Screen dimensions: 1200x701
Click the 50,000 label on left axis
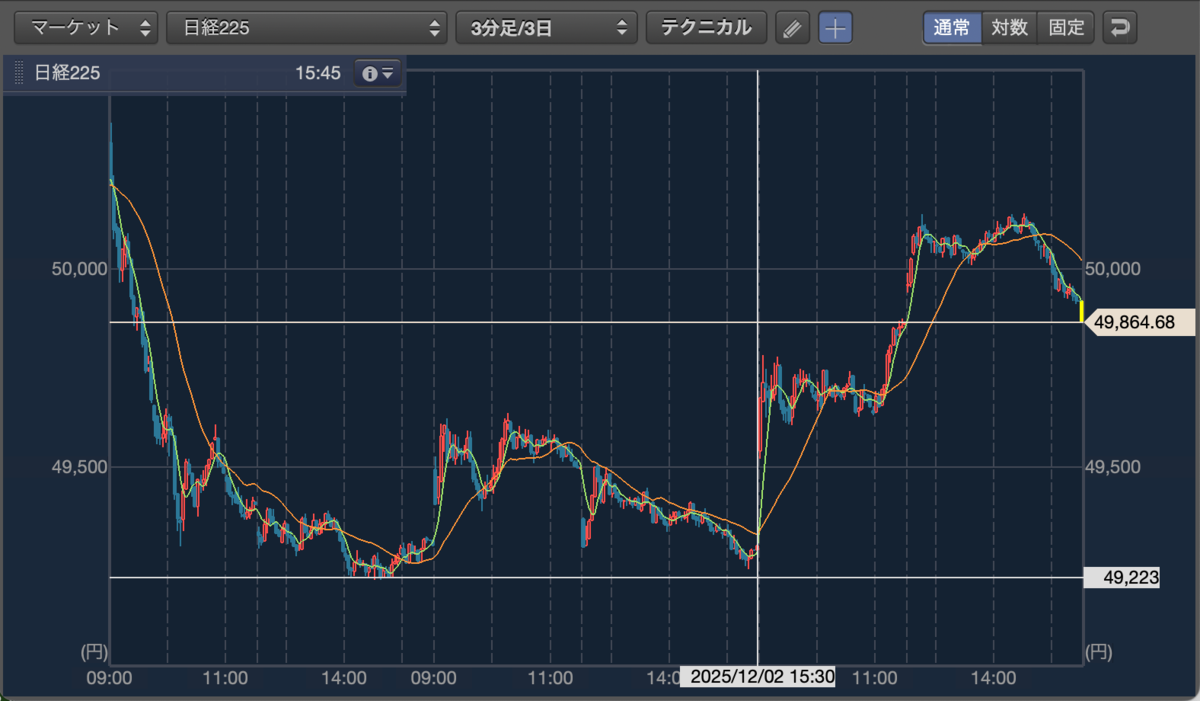point(79,269)
